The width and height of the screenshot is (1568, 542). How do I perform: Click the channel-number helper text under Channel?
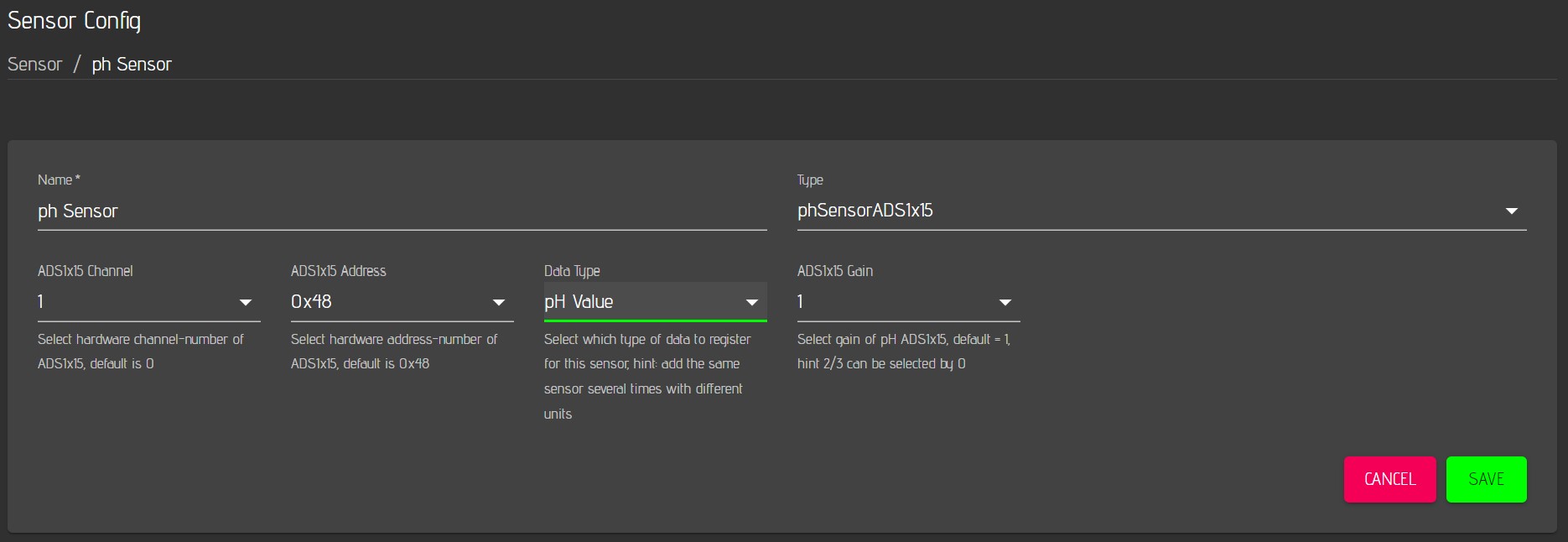[141, 352]
